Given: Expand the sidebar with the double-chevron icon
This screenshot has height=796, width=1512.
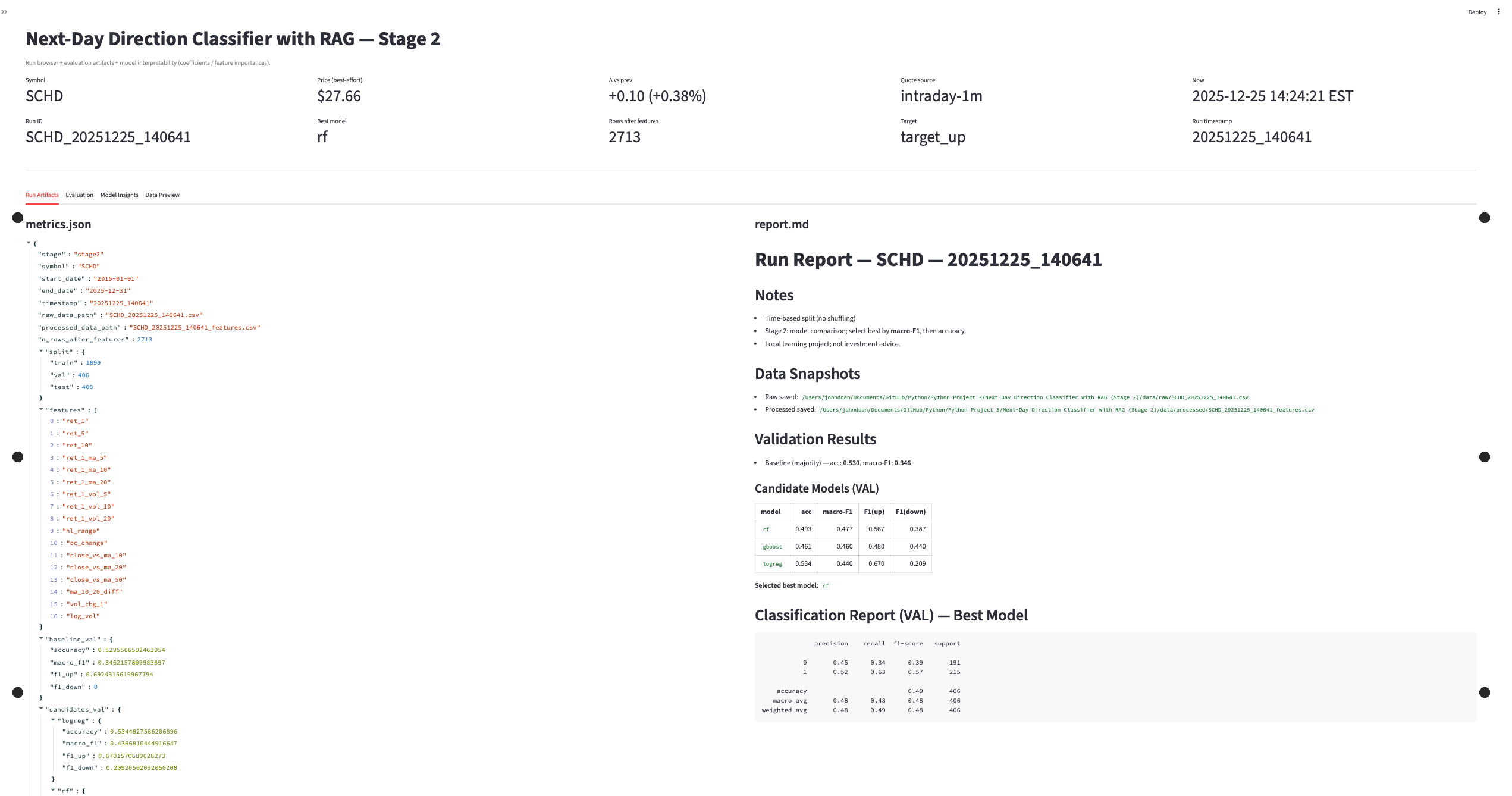Looking at the screenshot, I should (x=4, y=12).
